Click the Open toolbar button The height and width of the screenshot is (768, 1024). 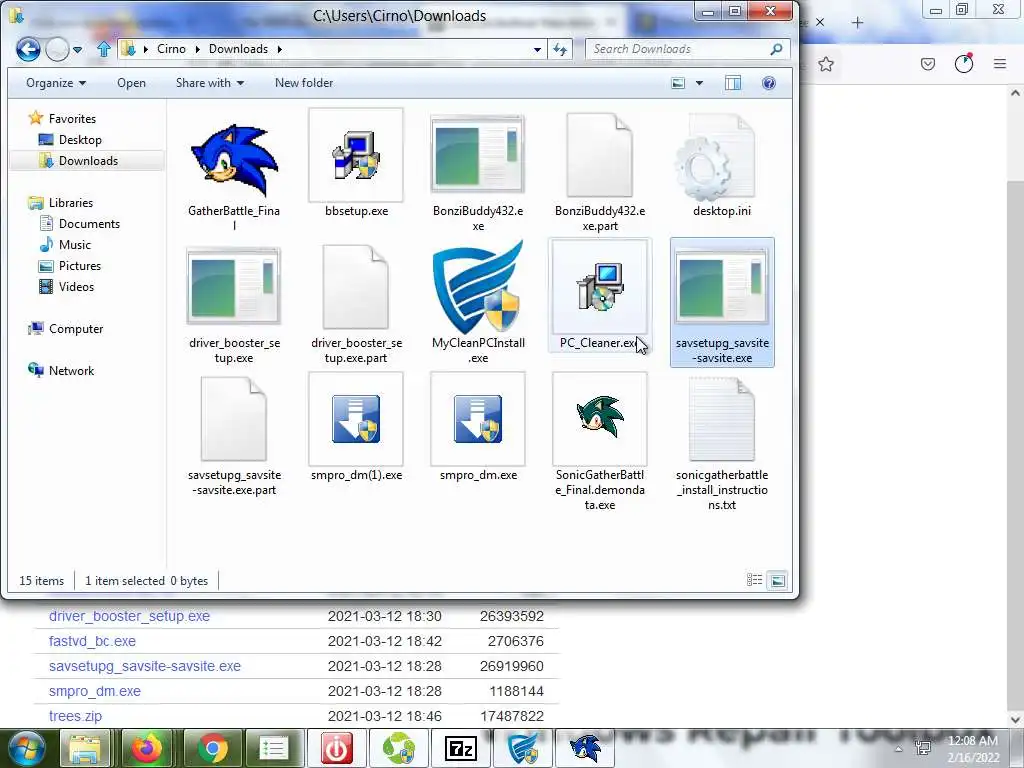pyautogui.click(x=131, y=83)
